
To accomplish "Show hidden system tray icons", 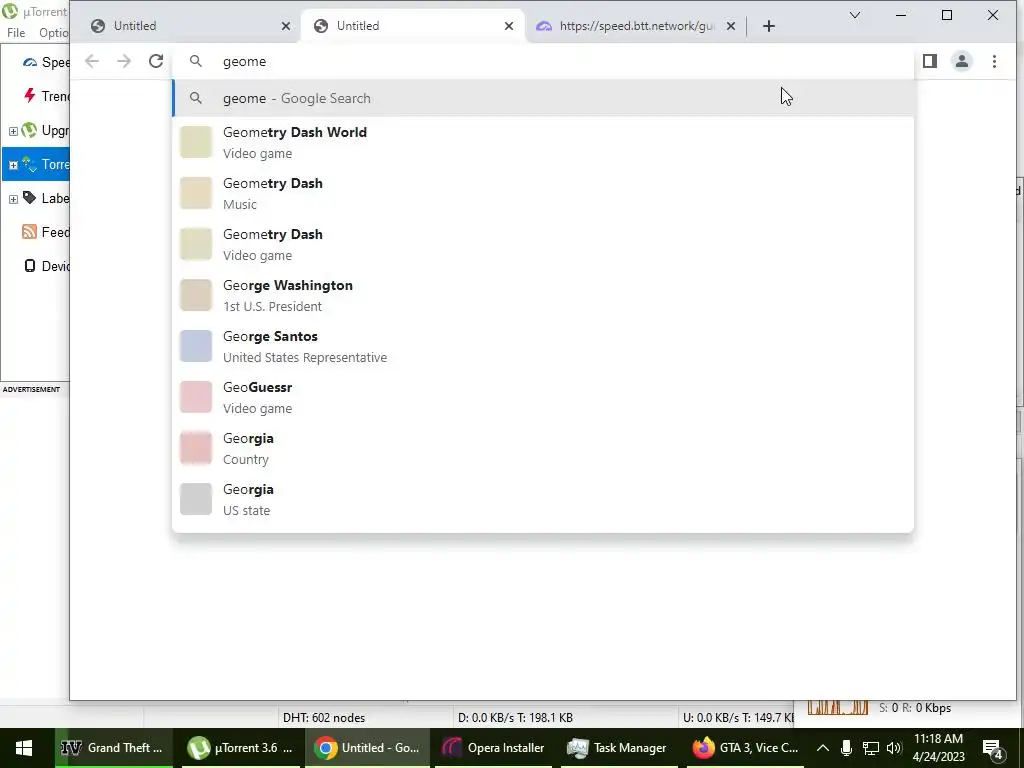I will click(823, 748).
